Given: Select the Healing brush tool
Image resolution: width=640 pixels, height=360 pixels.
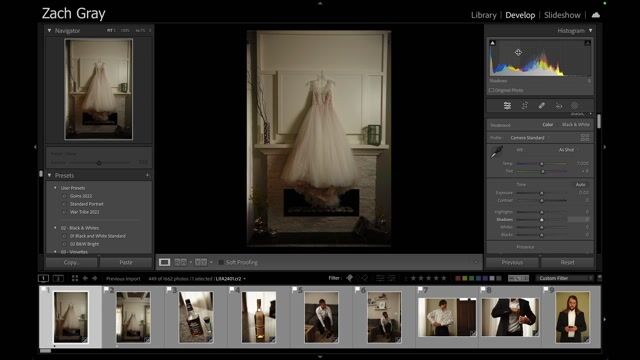Looking at the screenshot, I should (x=542, y=106).
